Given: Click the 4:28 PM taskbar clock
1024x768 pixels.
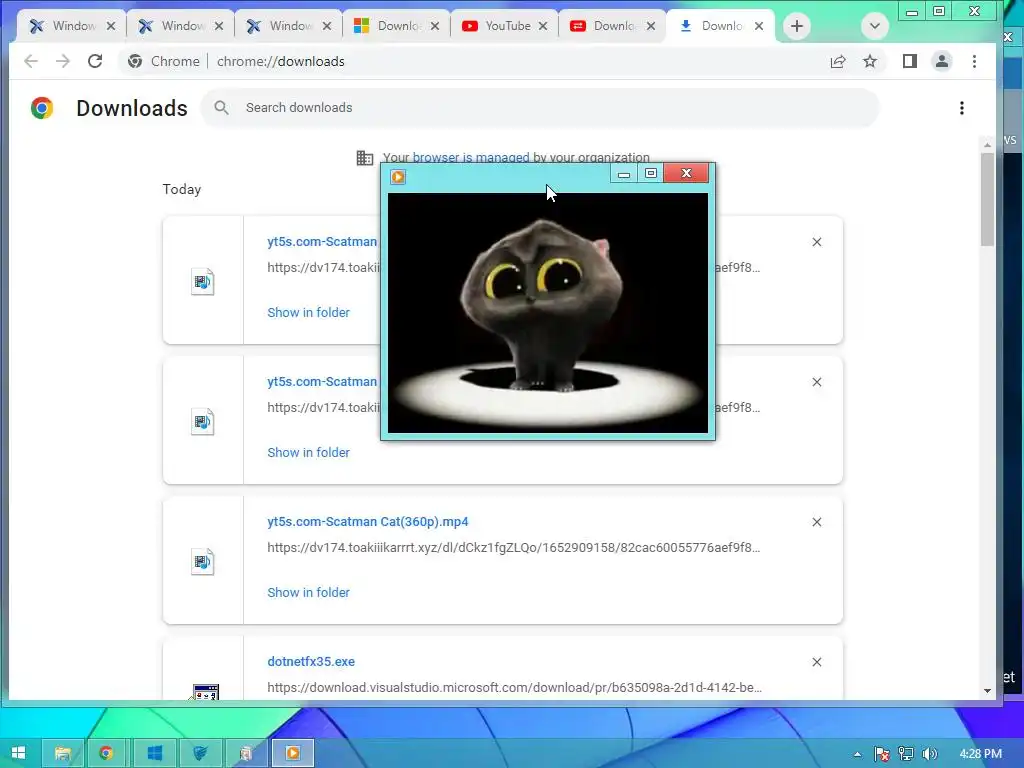Looking at the screenshot, I should [980, 754].
